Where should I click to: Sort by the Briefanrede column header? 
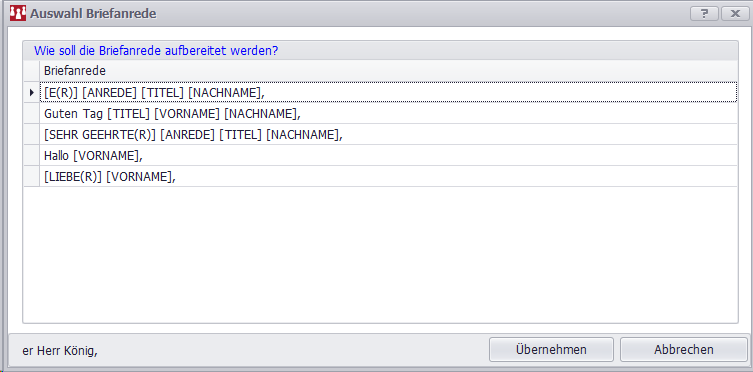click(388, 71)
